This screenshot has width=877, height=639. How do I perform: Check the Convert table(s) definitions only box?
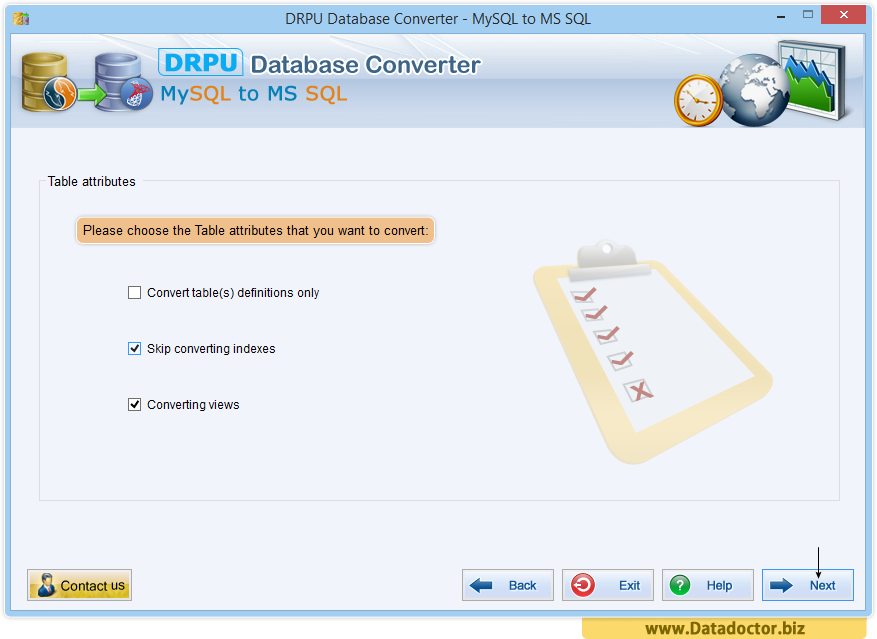(134, 293)
